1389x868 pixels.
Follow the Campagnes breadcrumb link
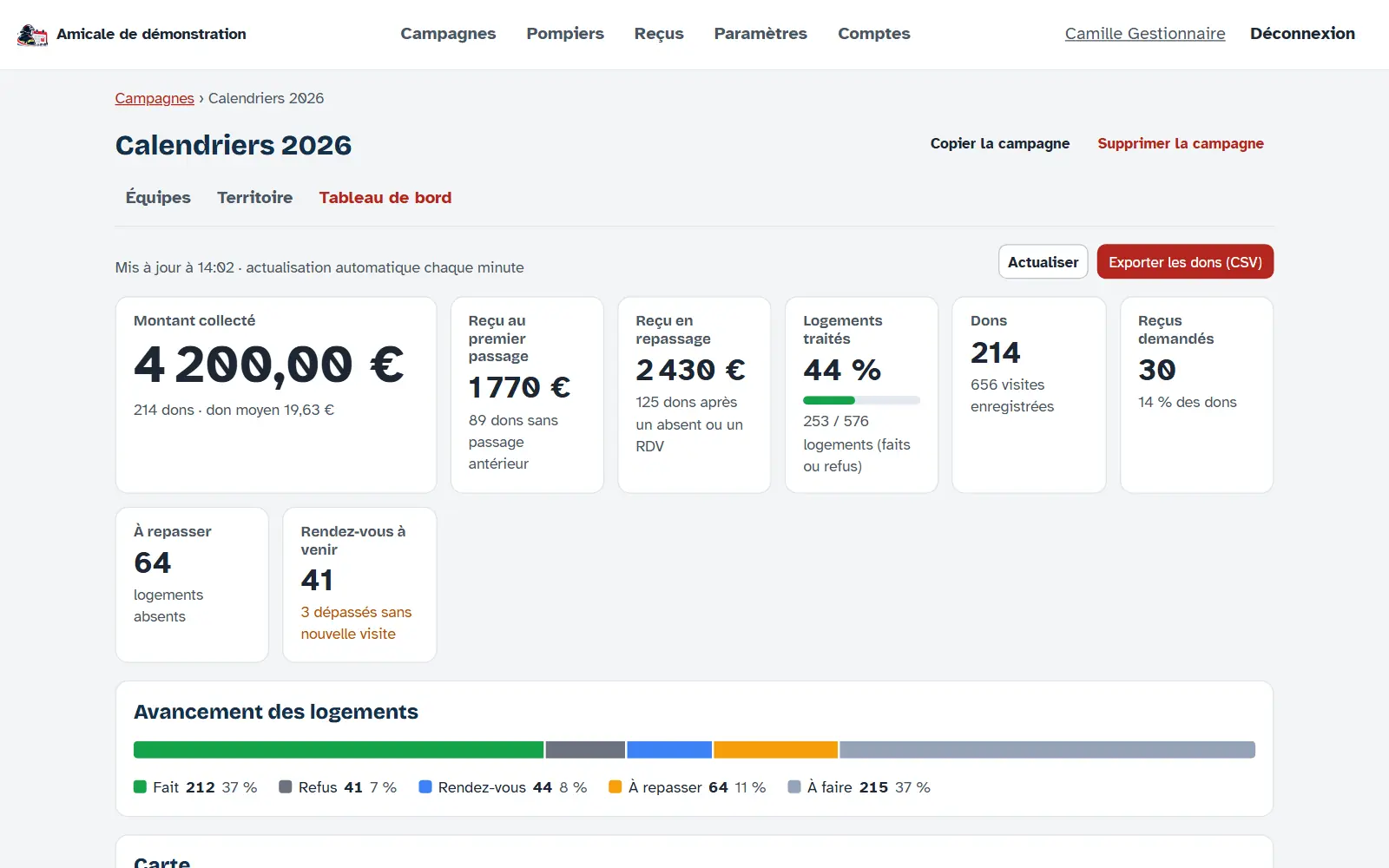(155, 98)
